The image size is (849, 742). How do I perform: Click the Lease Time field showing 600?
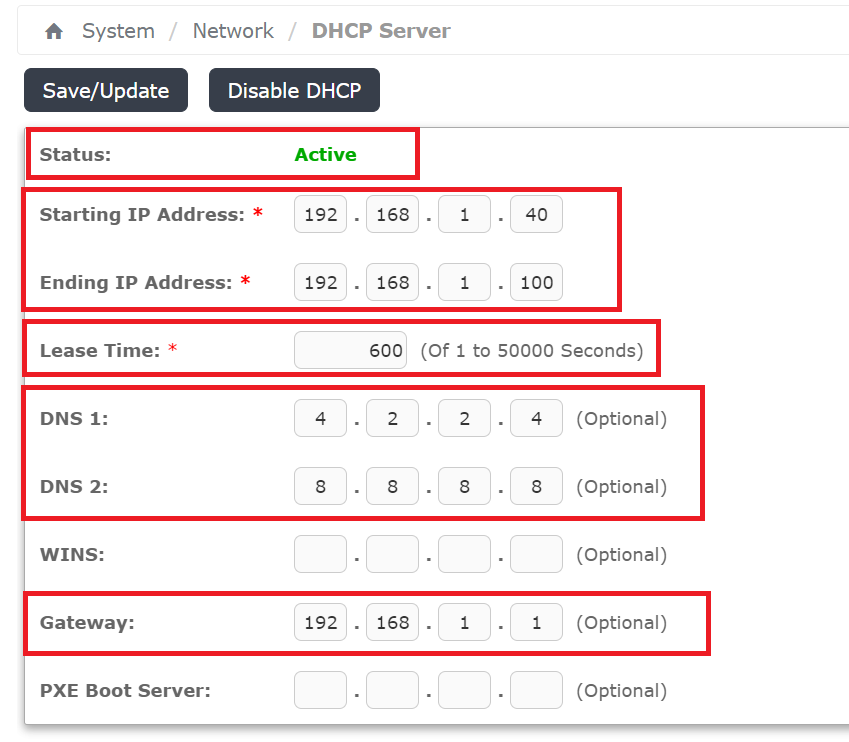coord(349,350)
